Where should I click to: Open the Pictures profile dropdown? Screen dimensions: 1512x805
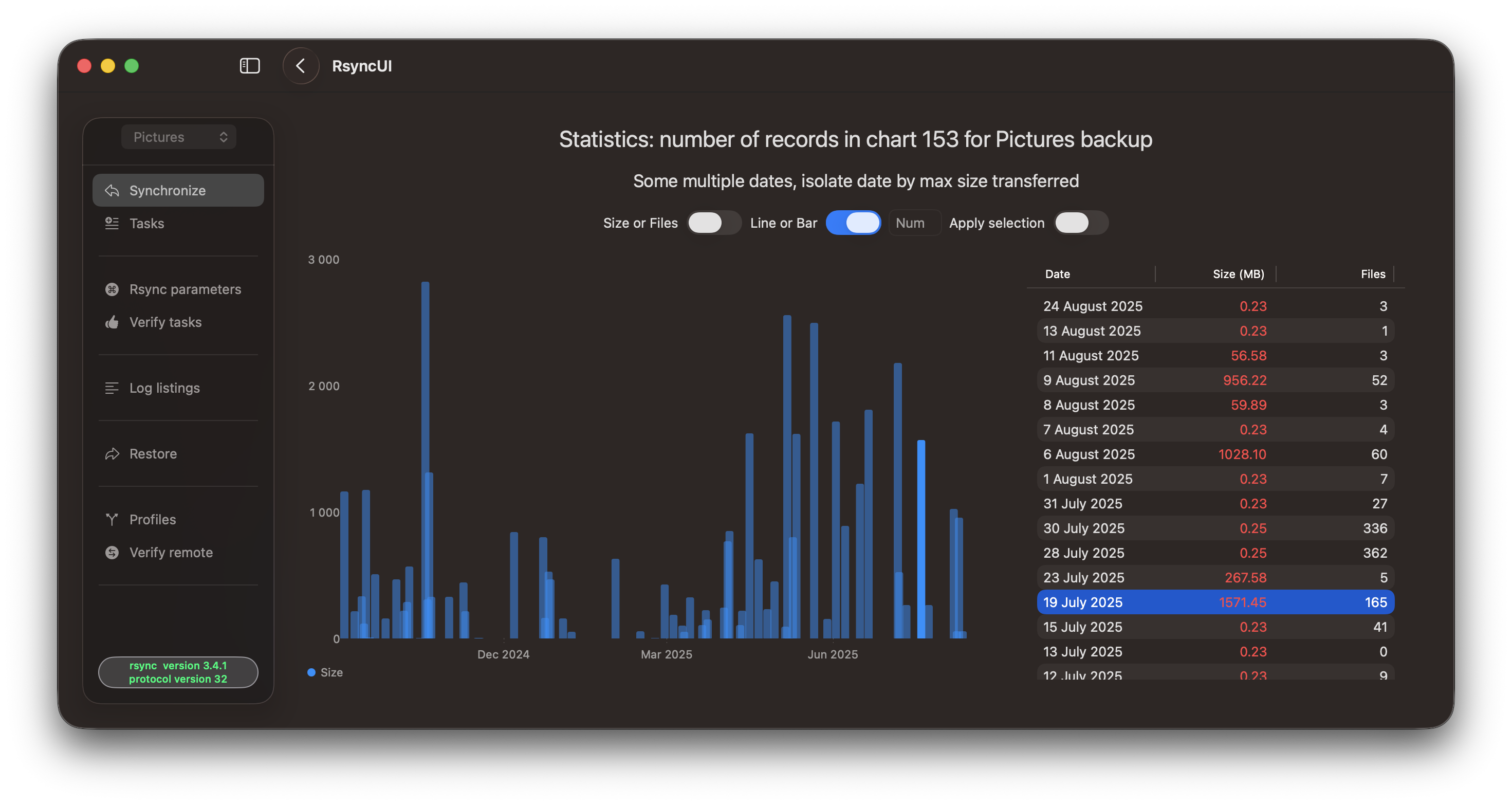pyautogui.click(x=179, y=137)
